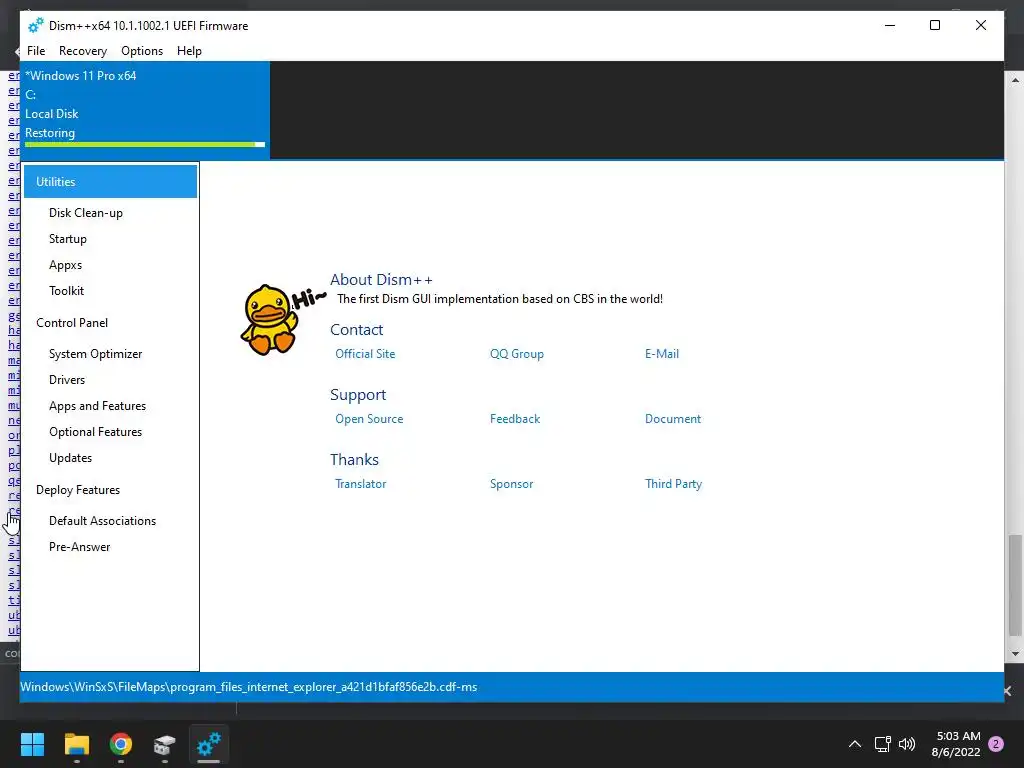1024x768 pixels.
Task: Open Apps and Features
Action: click(97, 406)
